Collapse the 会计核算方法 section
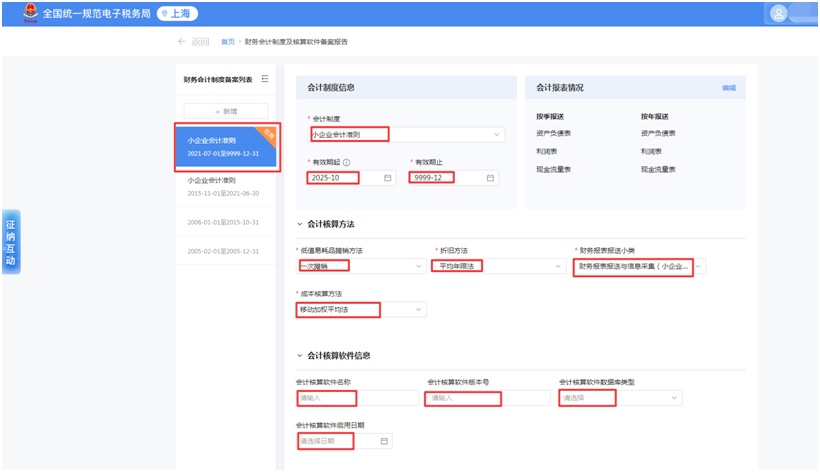Viewport: 820px width, 472px height. pyautogui.click(x=300, y=224)
